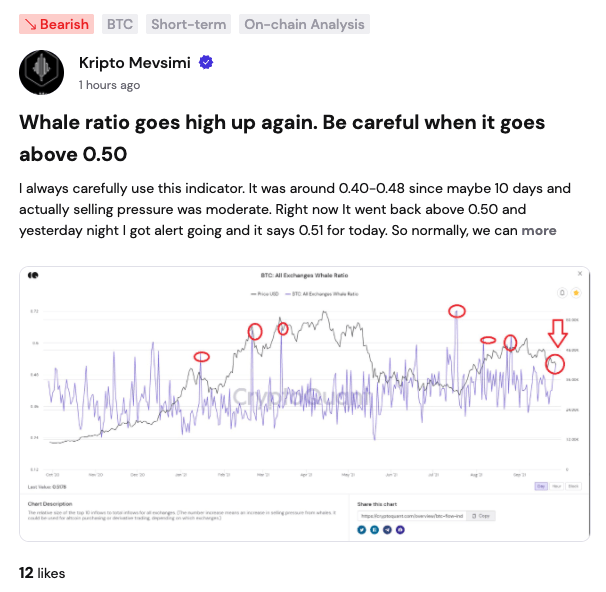Image resolution: width=606 pixels, height=592 pixels.
Task: Share chart via the last social icon
Action: pyautogui.click(x=400, y=529)
